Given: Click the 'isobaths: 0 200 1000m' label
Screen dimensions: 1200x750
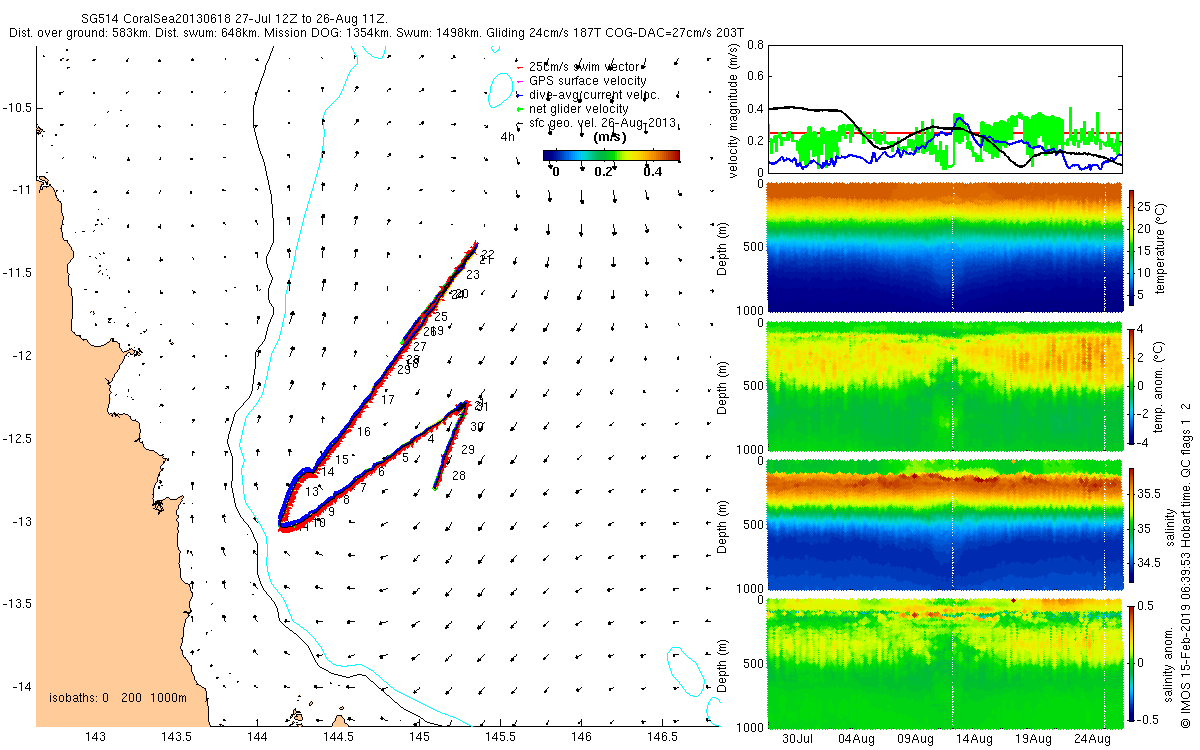Looking at the screenshot, I should [x=126, y=697].
